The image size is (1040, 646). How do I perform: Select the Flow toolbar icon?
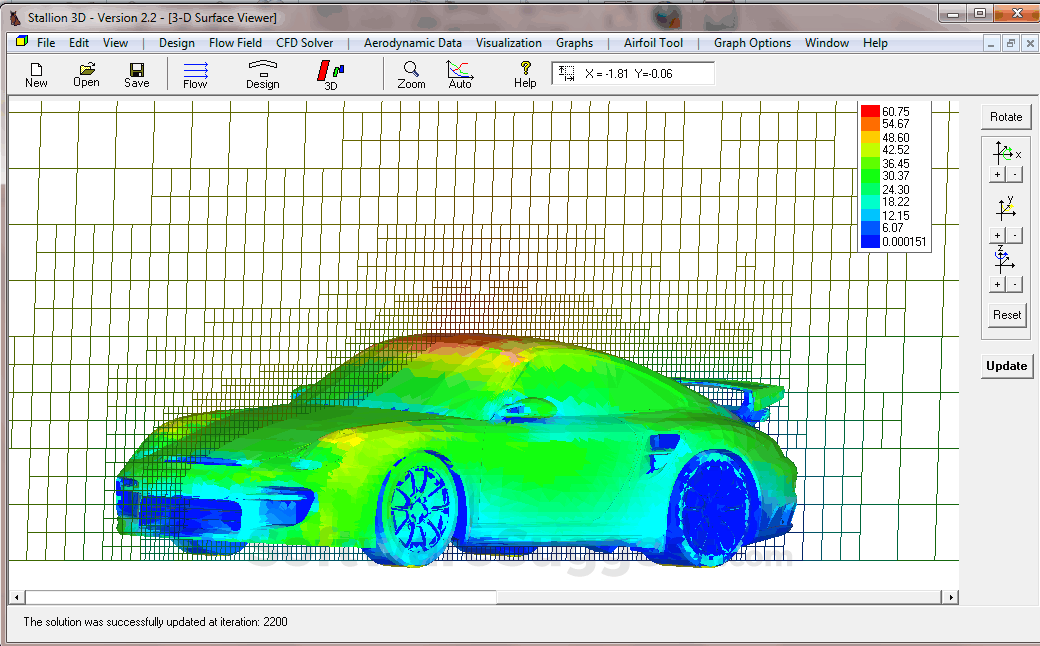coord(194,73)
